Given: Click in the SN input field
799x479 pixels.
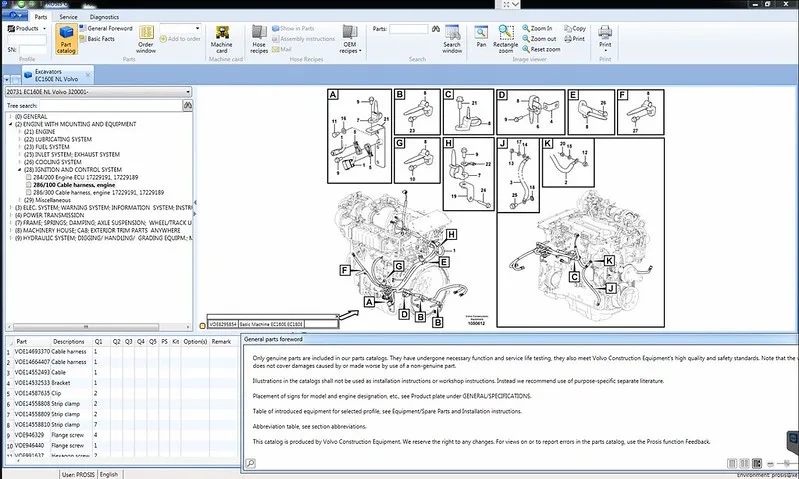Looking at the screenshot, I should 33,49.
